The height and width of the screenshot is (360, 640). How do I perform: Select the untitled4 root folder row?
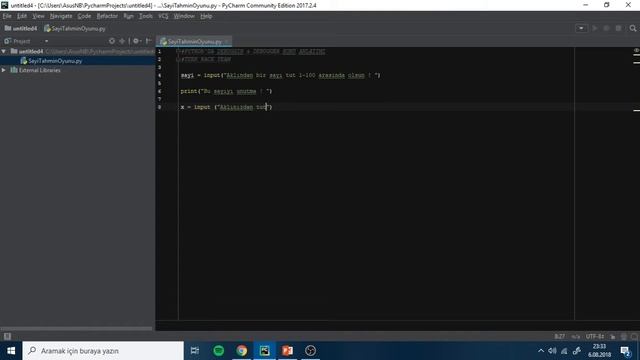(78, 51)
